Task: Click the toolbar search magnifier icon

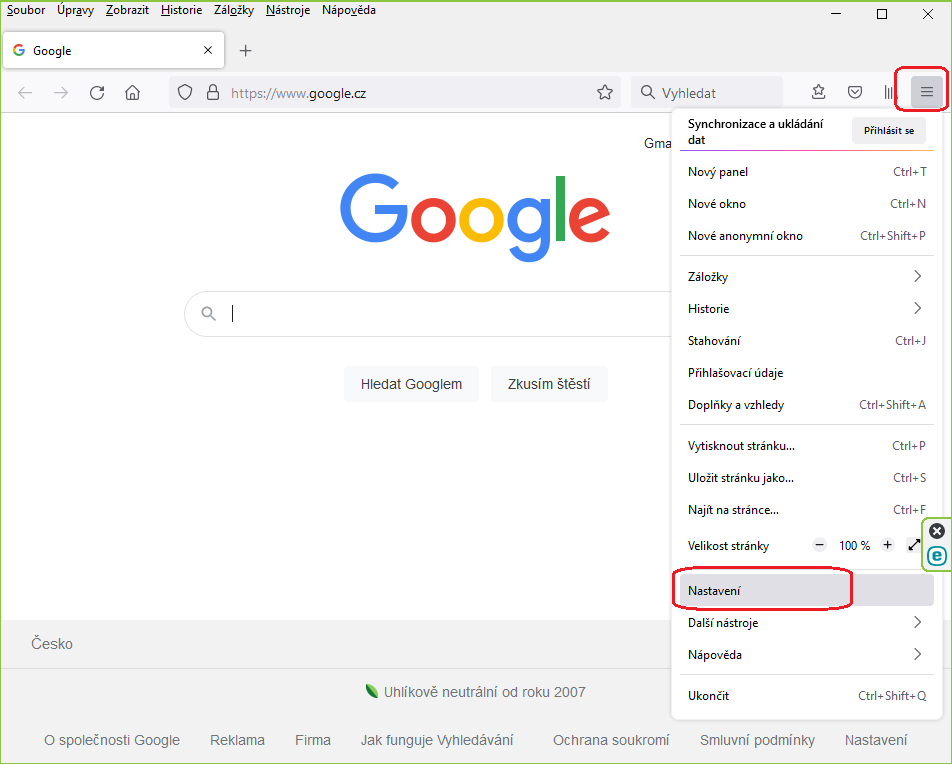Action: (x=648, y=92)
